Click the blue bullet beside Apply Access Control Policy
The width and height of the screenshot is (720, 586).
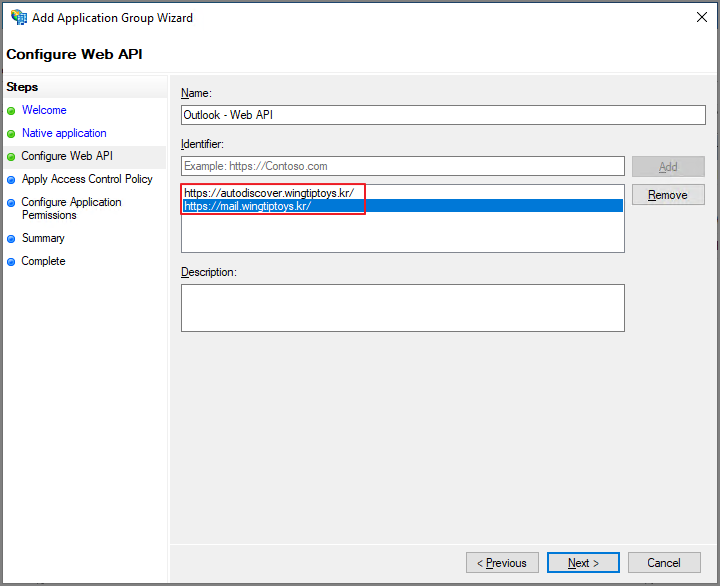pyautogui.click(x=11, y=180)
